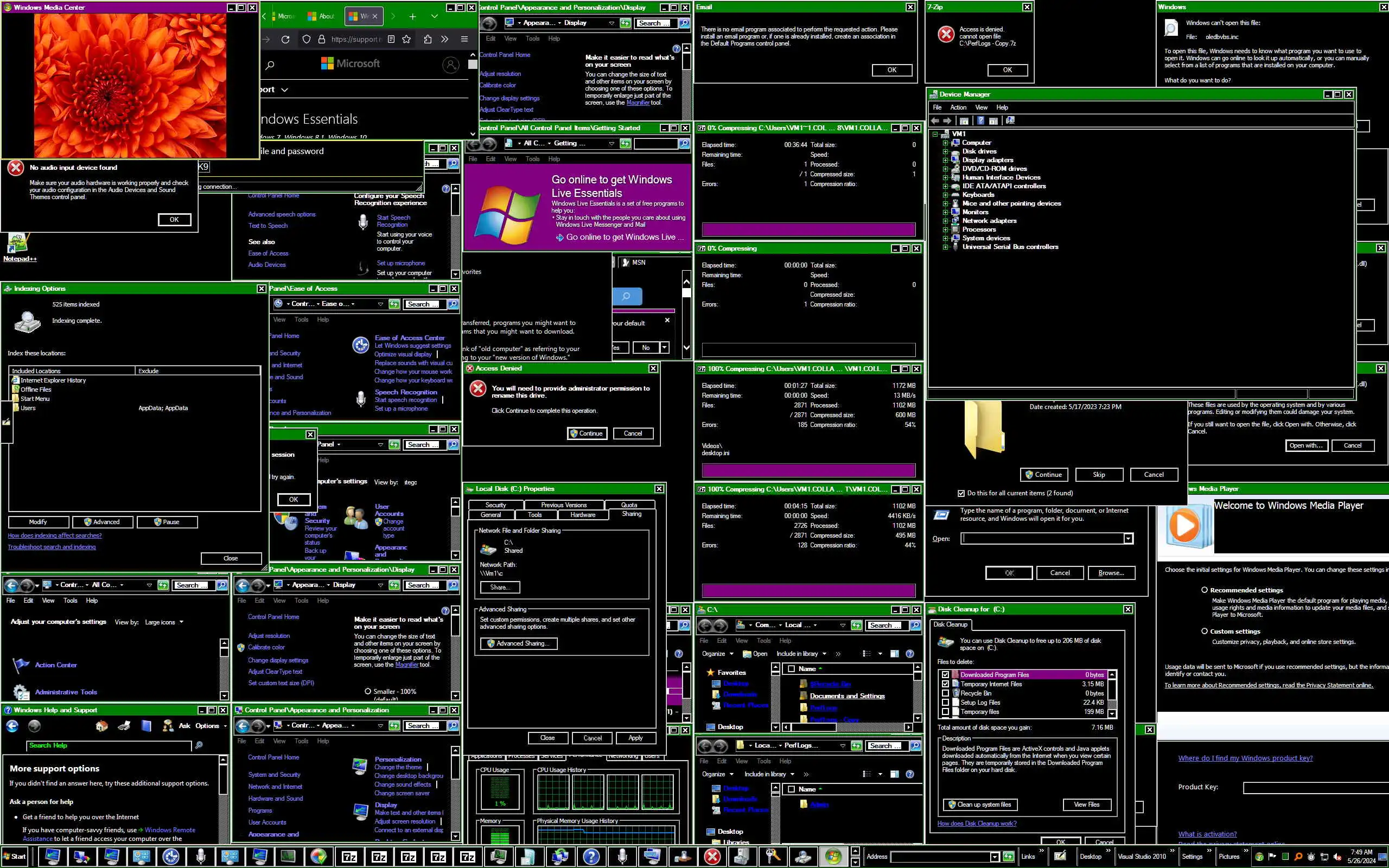
Task: Open Browse Help book icon in Help window
Action: 146,726
